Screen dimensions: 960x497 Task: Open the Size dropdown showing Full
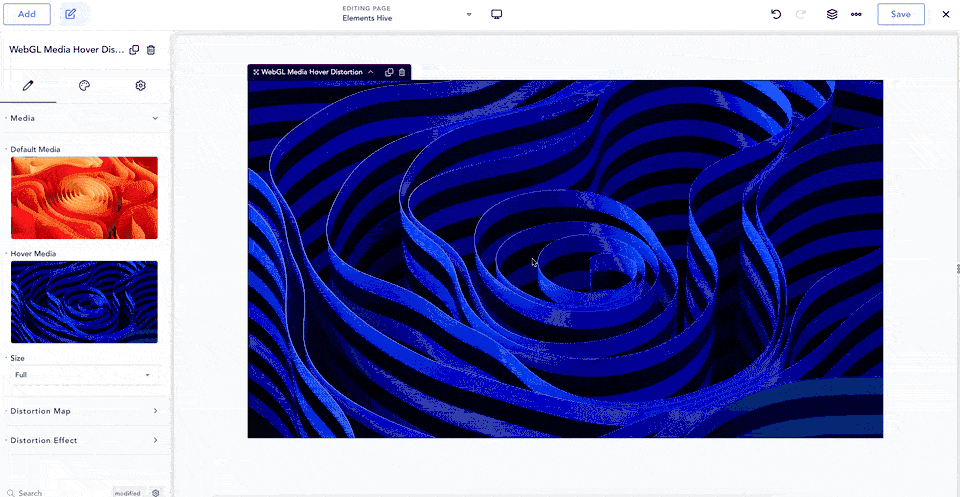click(83, 375)
